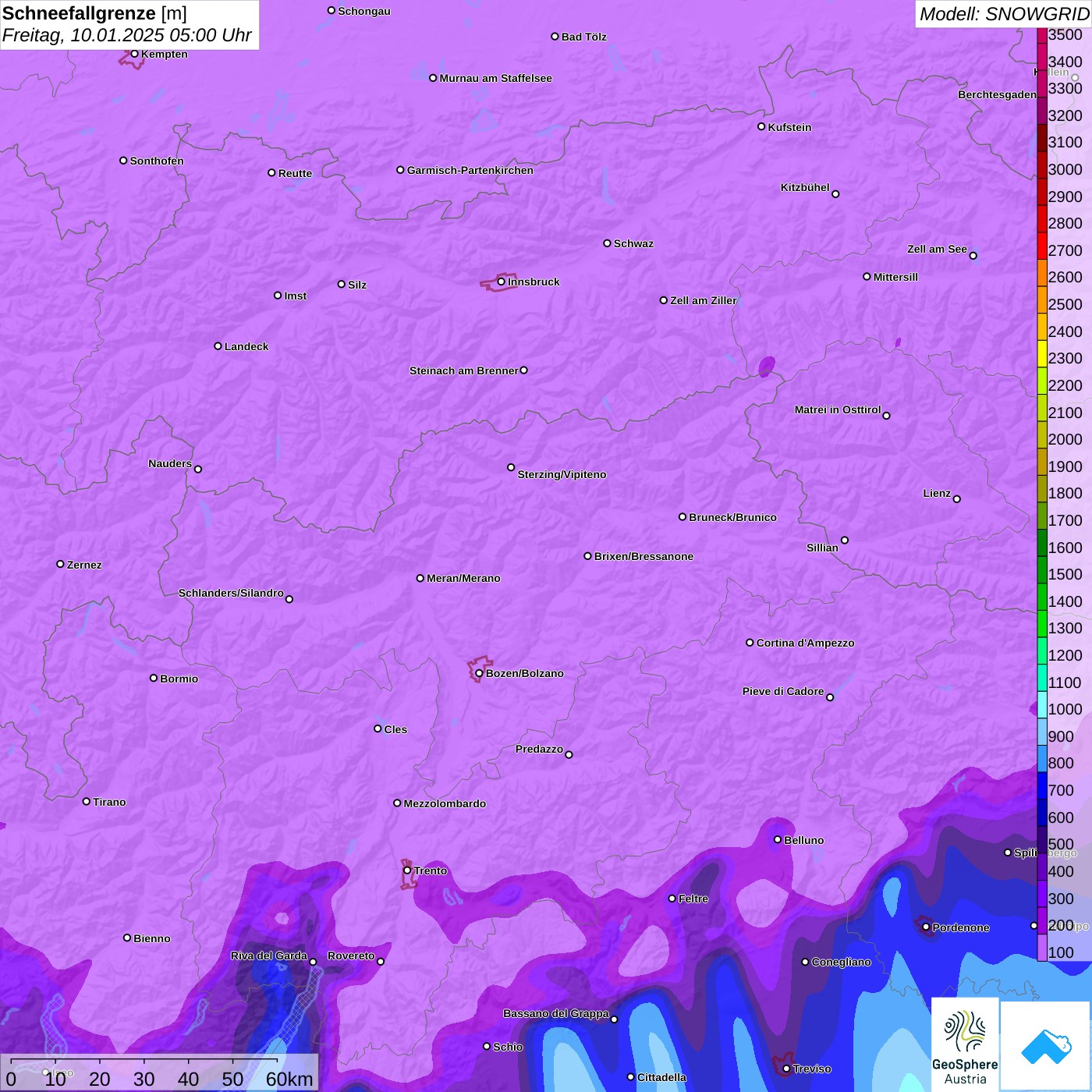This screenshot has height=1092, width=1092.
Task: Click the Pordenone city marker
Action: [x=926, y=927]
